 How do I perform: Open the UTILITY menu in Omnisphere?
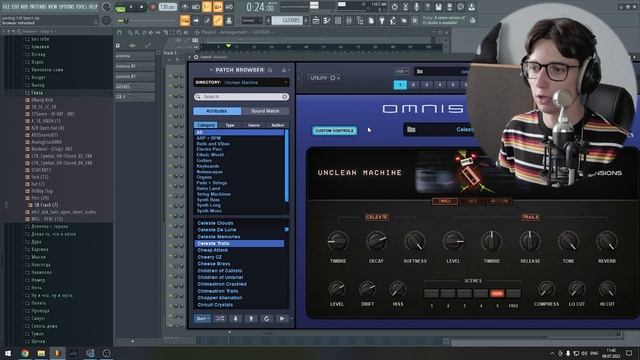pos(324,78)
